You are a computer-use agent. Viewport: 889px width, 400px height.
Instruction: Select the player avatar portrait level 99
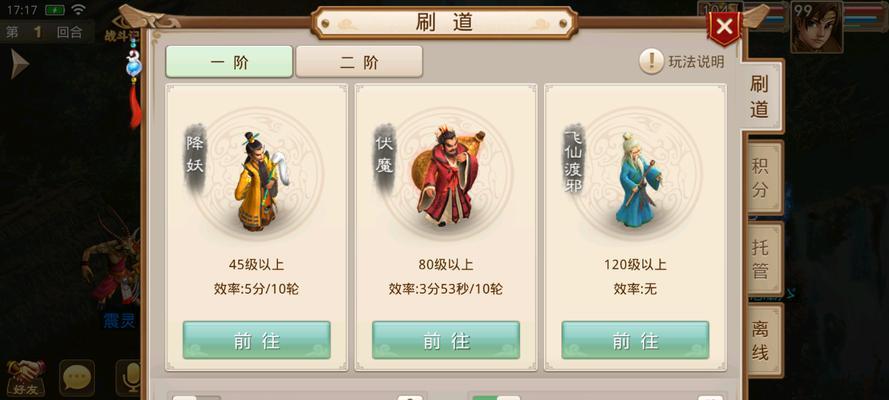coord(816,27)
